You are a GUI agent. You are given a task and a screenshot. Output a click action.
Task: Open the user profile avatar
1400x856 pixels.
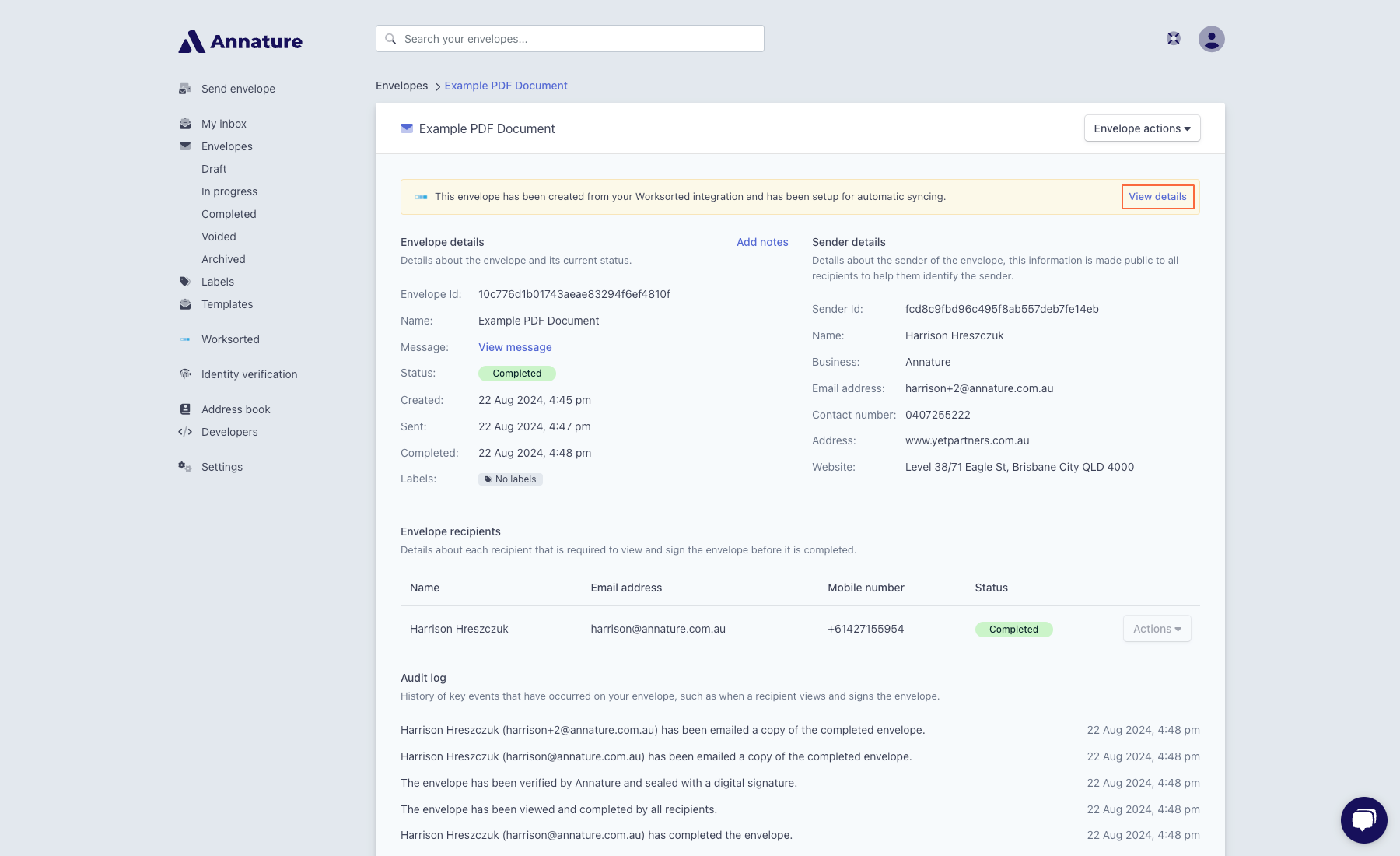click(1212, 39)
